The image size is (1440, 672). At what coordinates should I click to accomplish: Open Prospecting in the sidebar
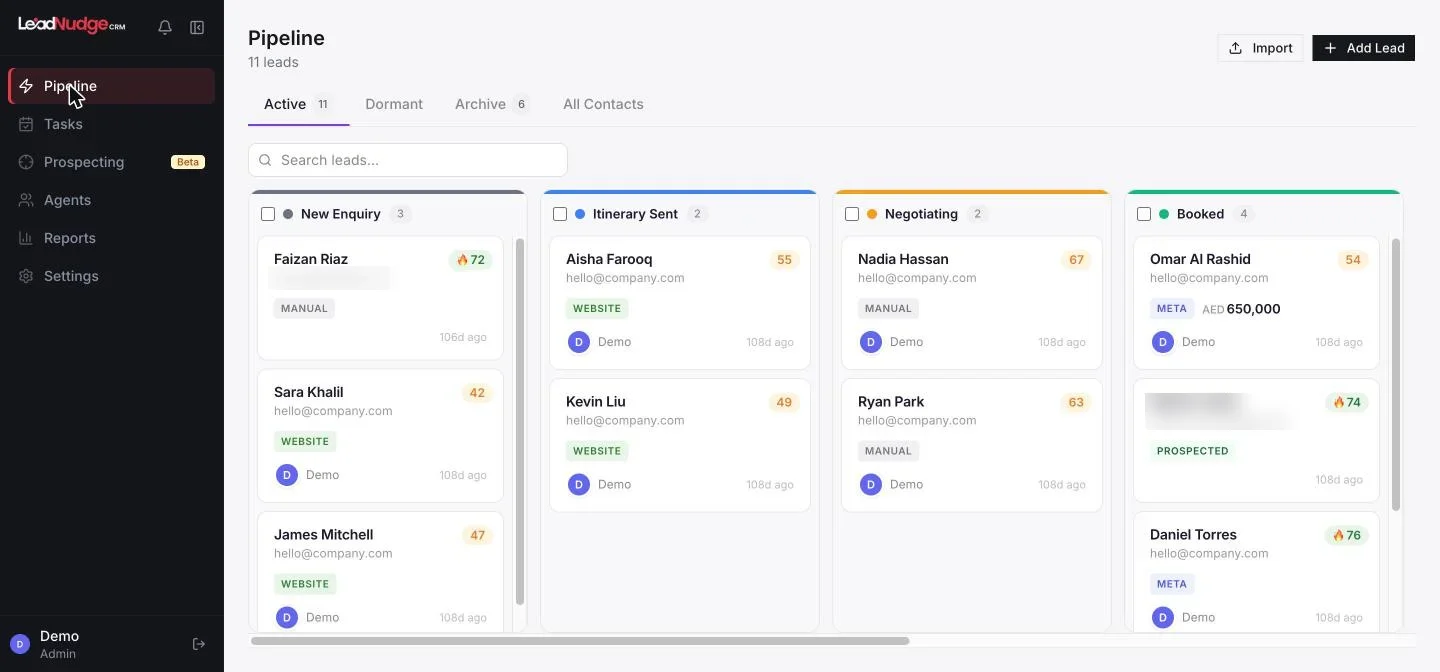click(x=112, y=162)
